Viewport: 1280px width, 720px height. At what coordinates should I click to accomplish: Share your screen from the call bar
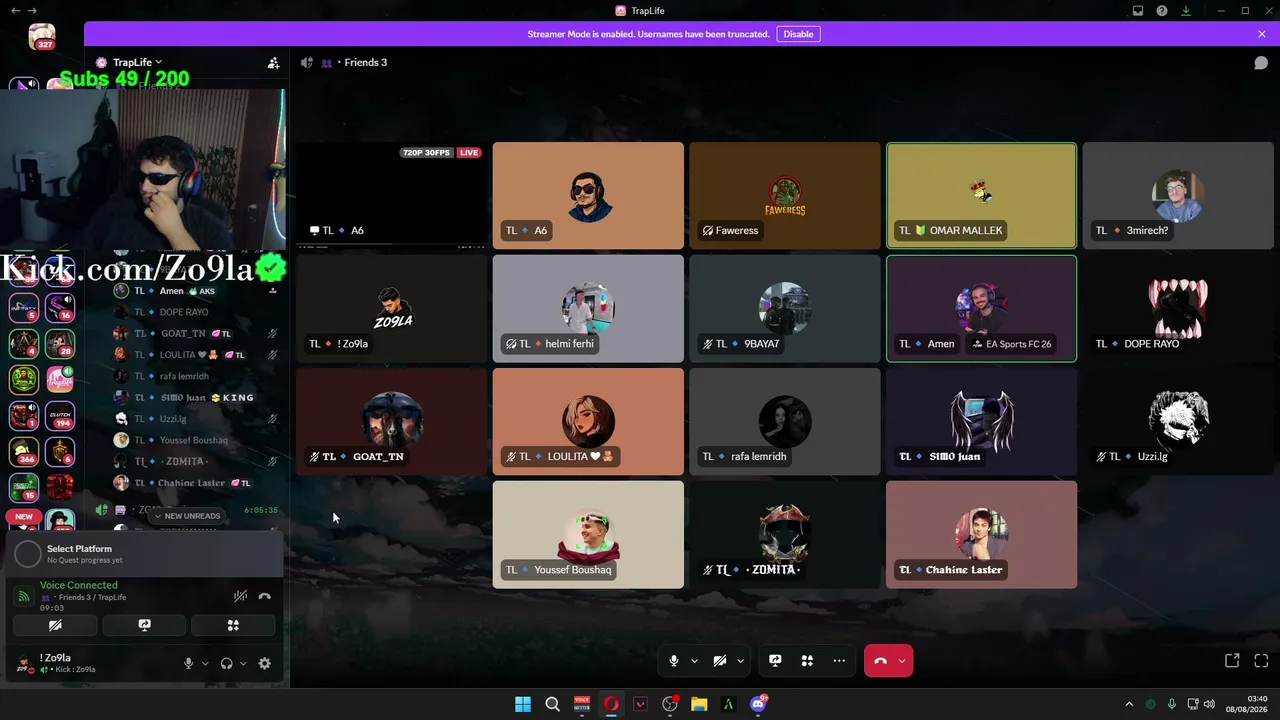click(x=775, y=661)
